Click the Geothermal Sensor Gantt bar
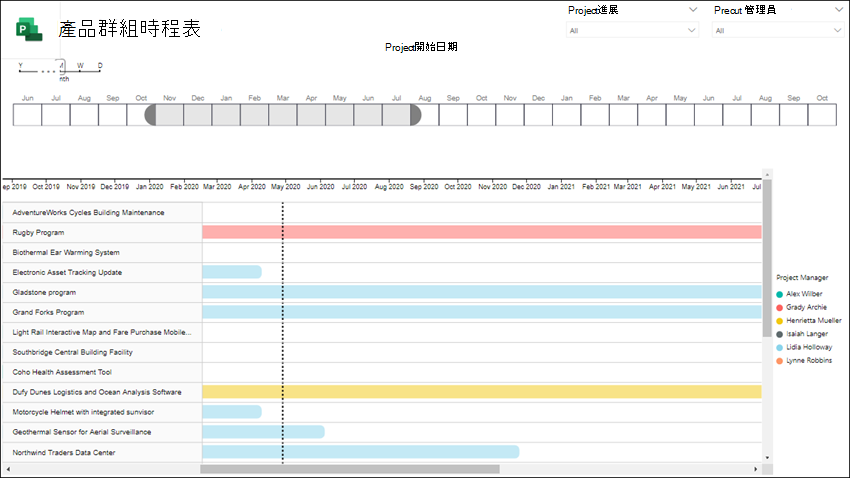Viewport: 850px width, 478px height. (x=263, y=432)
